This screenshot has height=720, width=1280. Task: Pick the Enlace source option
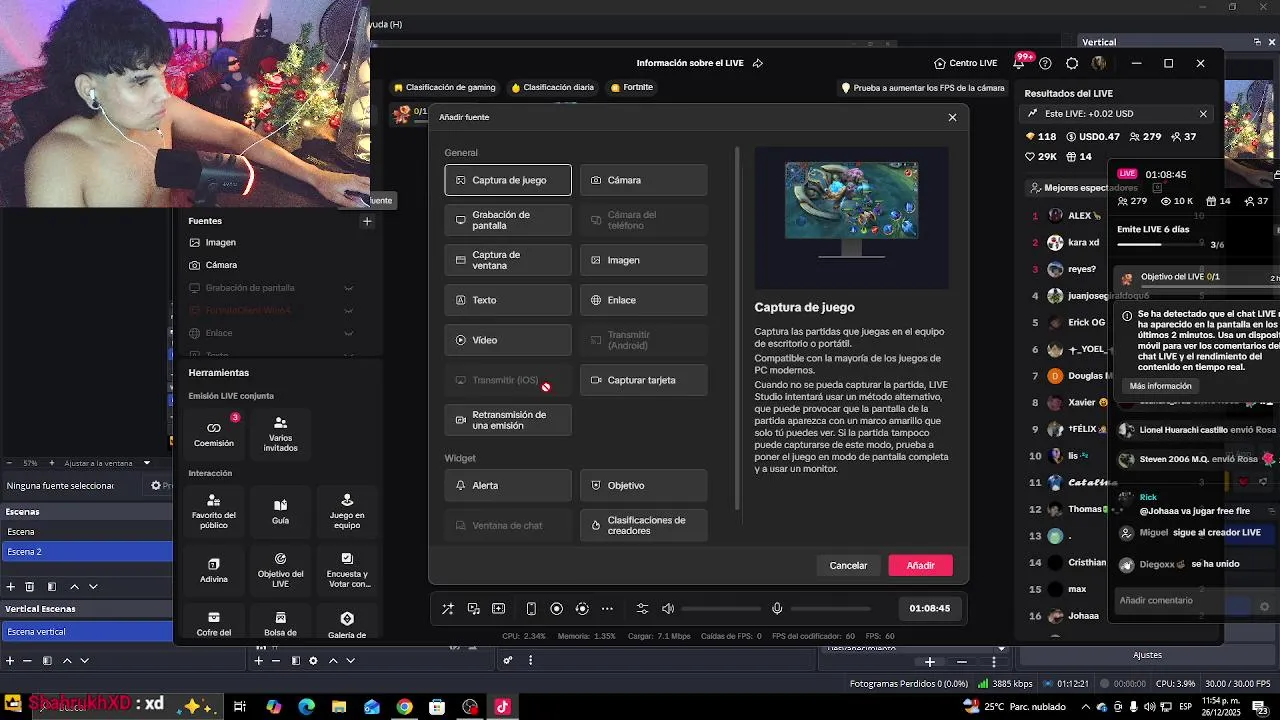(x=643, y=300)
